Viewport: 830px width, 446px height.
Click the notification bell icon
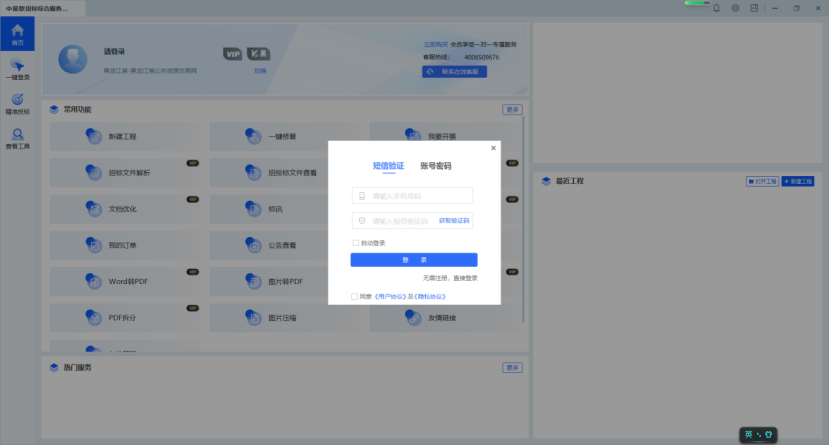717,8
